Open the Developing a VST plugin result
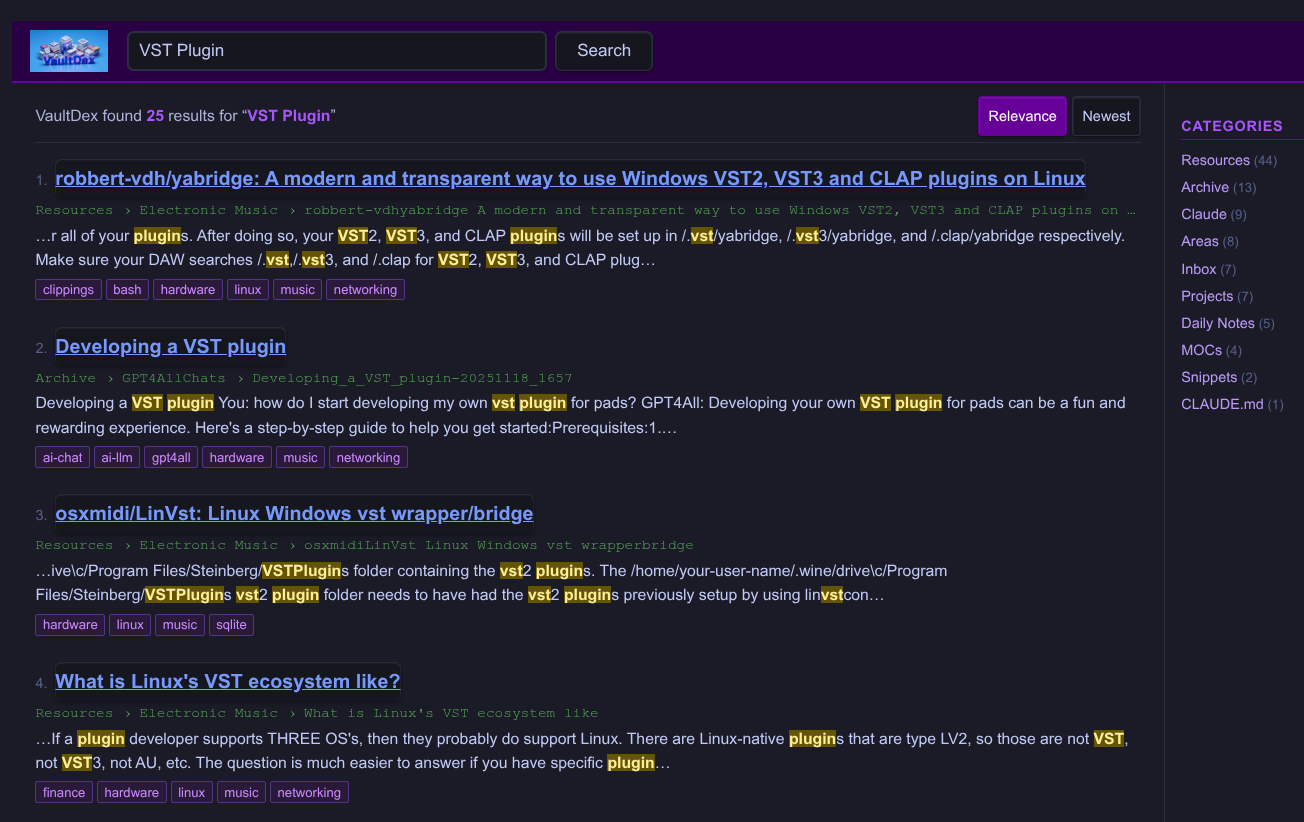This screenshot has height=822, width=1304. [171, 347]
